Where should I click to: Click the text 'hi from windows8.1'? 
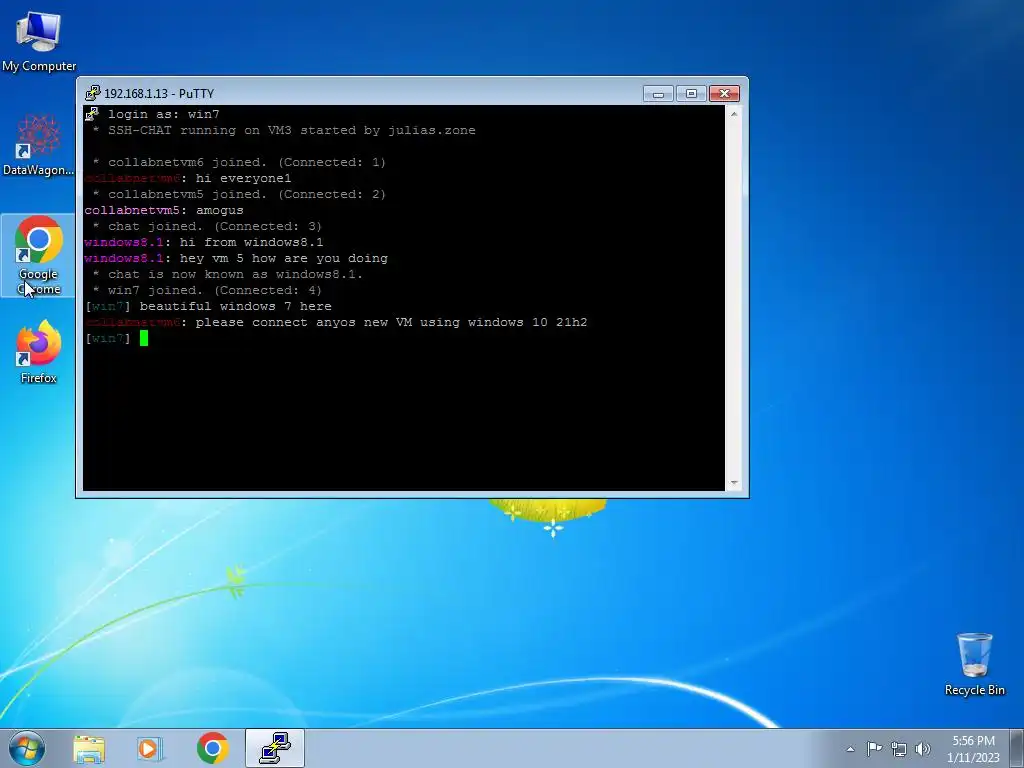click(x=251, y=242)
